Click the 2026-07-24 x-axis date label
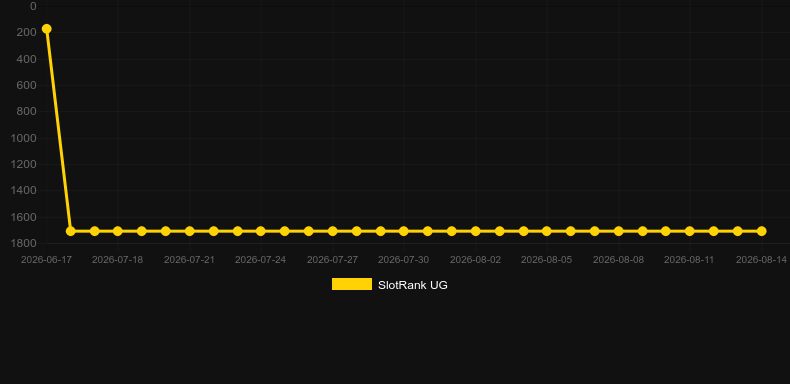This screenshot has height=384, width=790. click(x=260, y=260)
